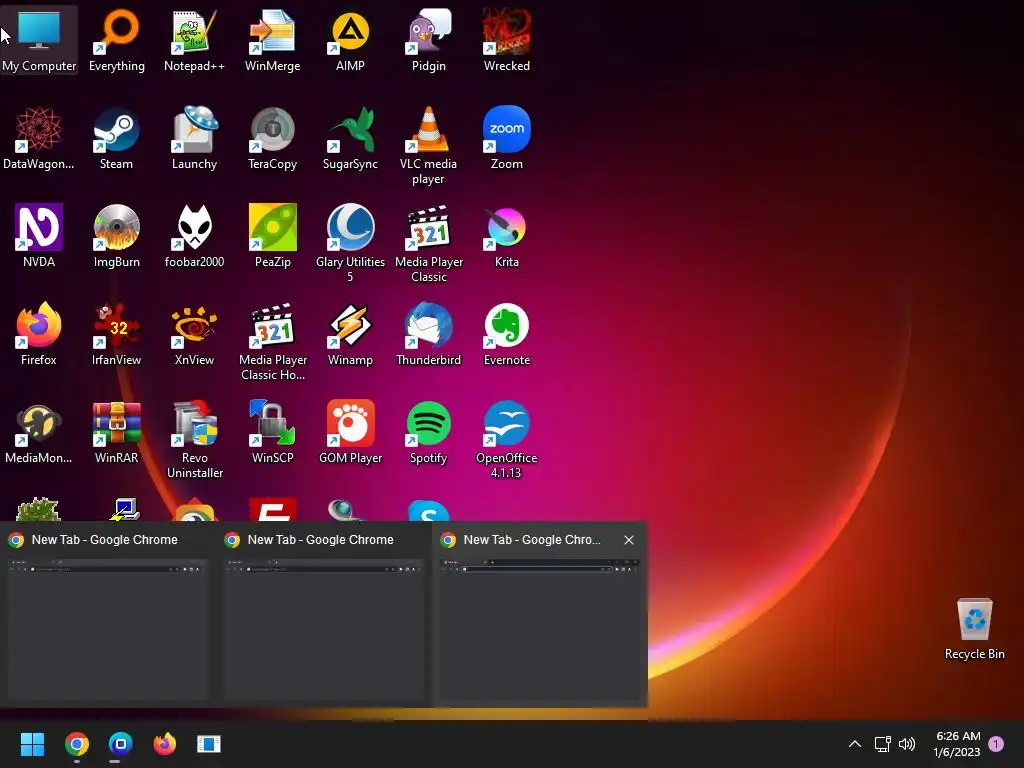Select the Recycle Bin
The width and height of the screenshot is (1024, 768).
coord(974,629)
